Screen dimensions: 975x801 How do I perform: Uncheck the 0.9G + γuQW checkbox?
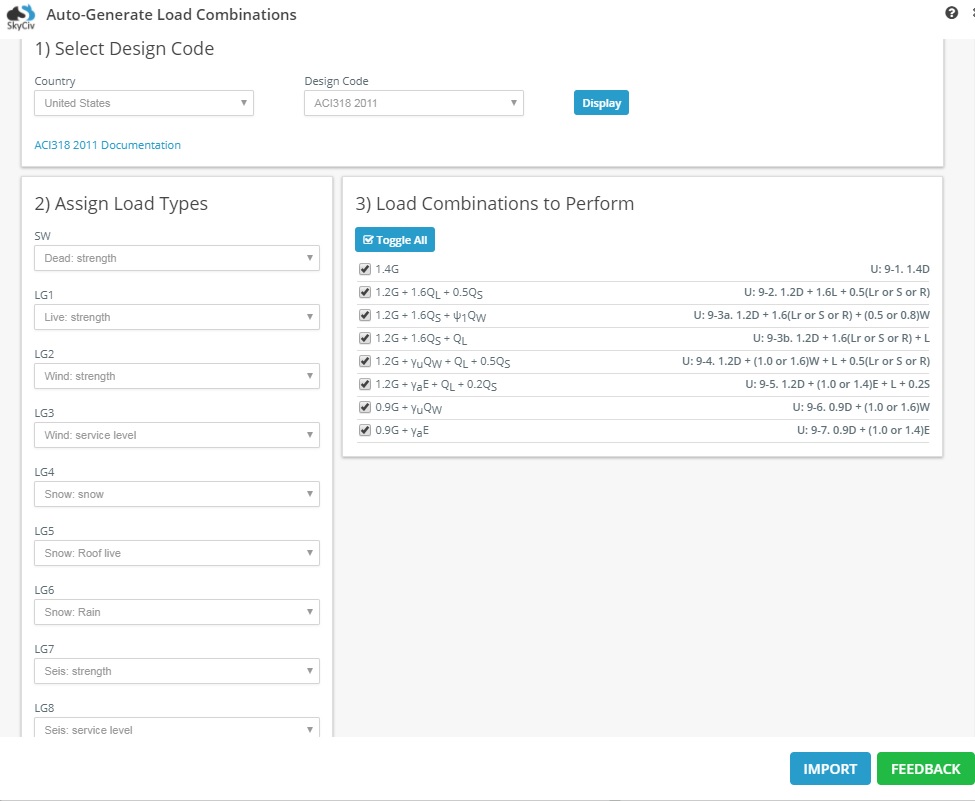coord(365,407)
